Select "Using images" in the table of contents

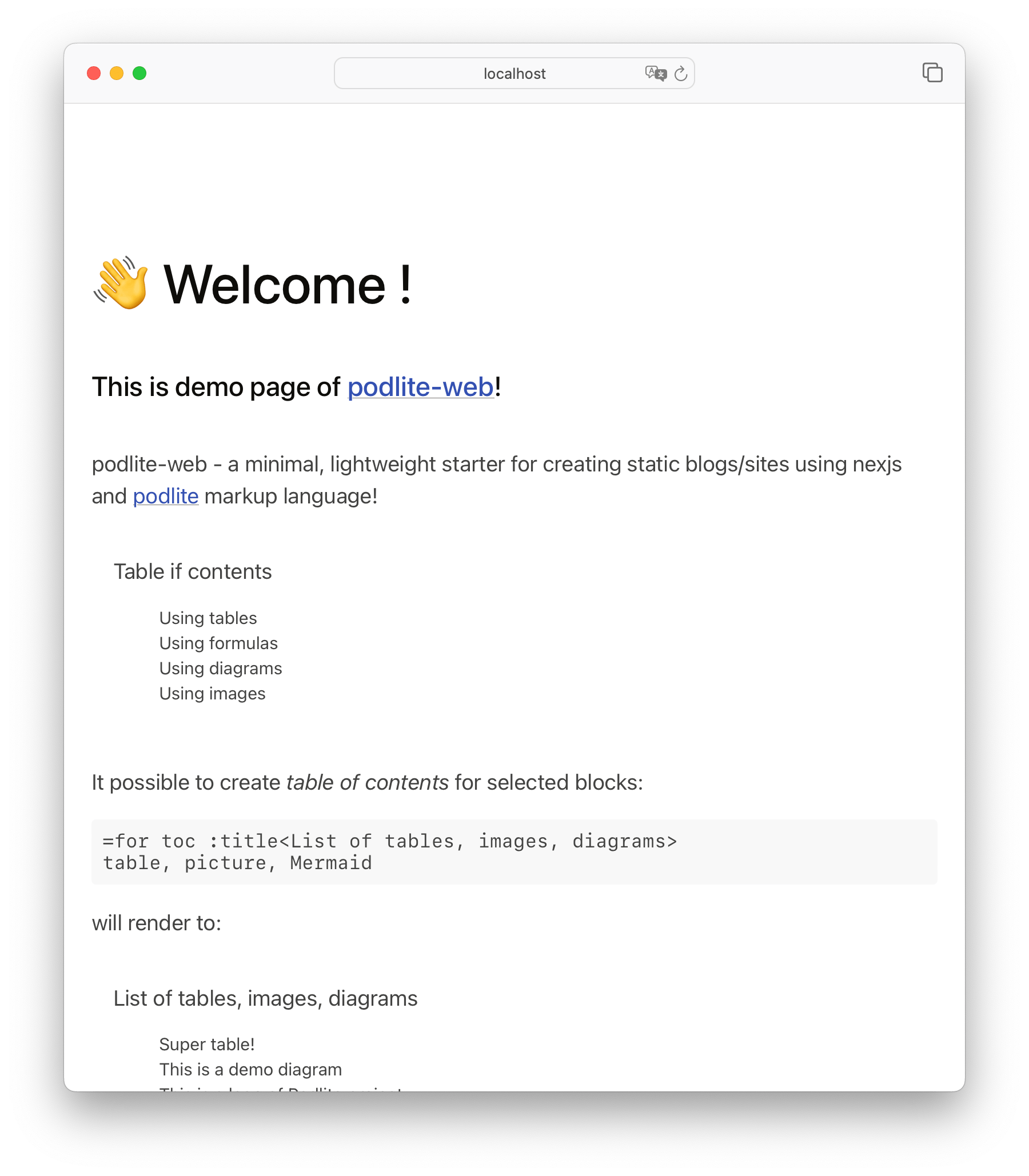pos(213,693)
